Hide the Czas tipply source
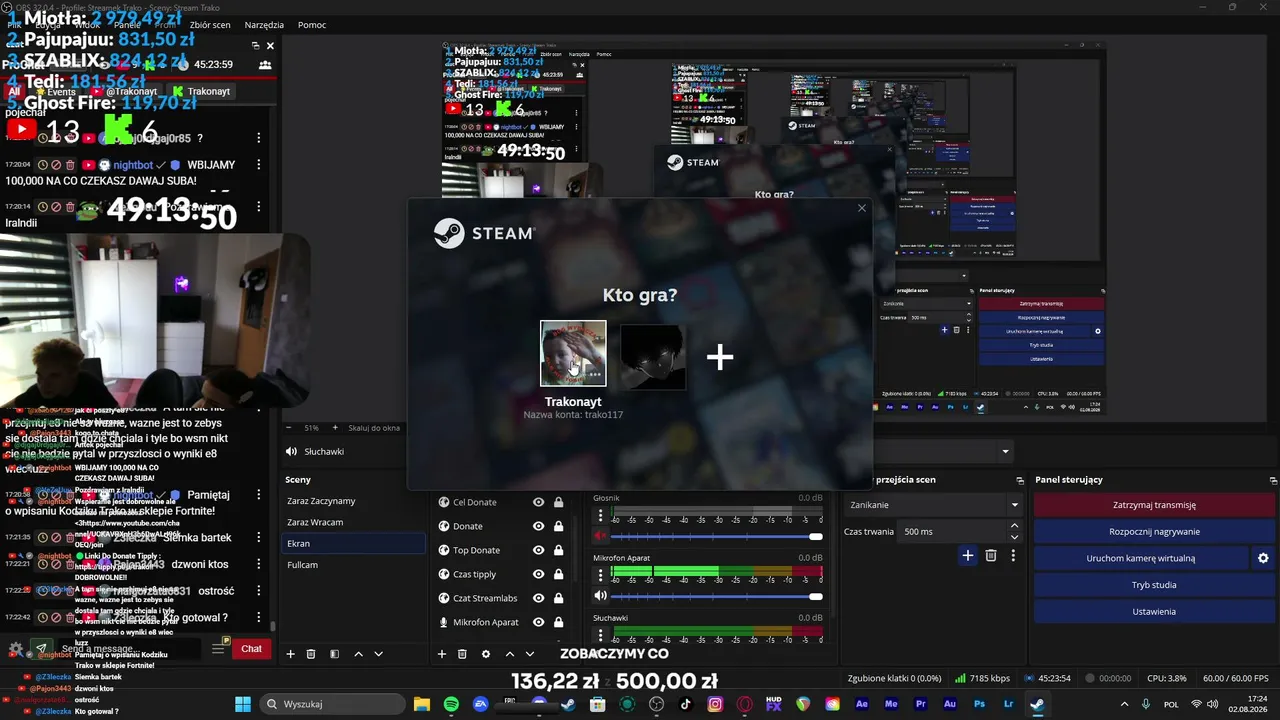The height and width of the screenshot is (720, 1280). [x=539, y=574]
